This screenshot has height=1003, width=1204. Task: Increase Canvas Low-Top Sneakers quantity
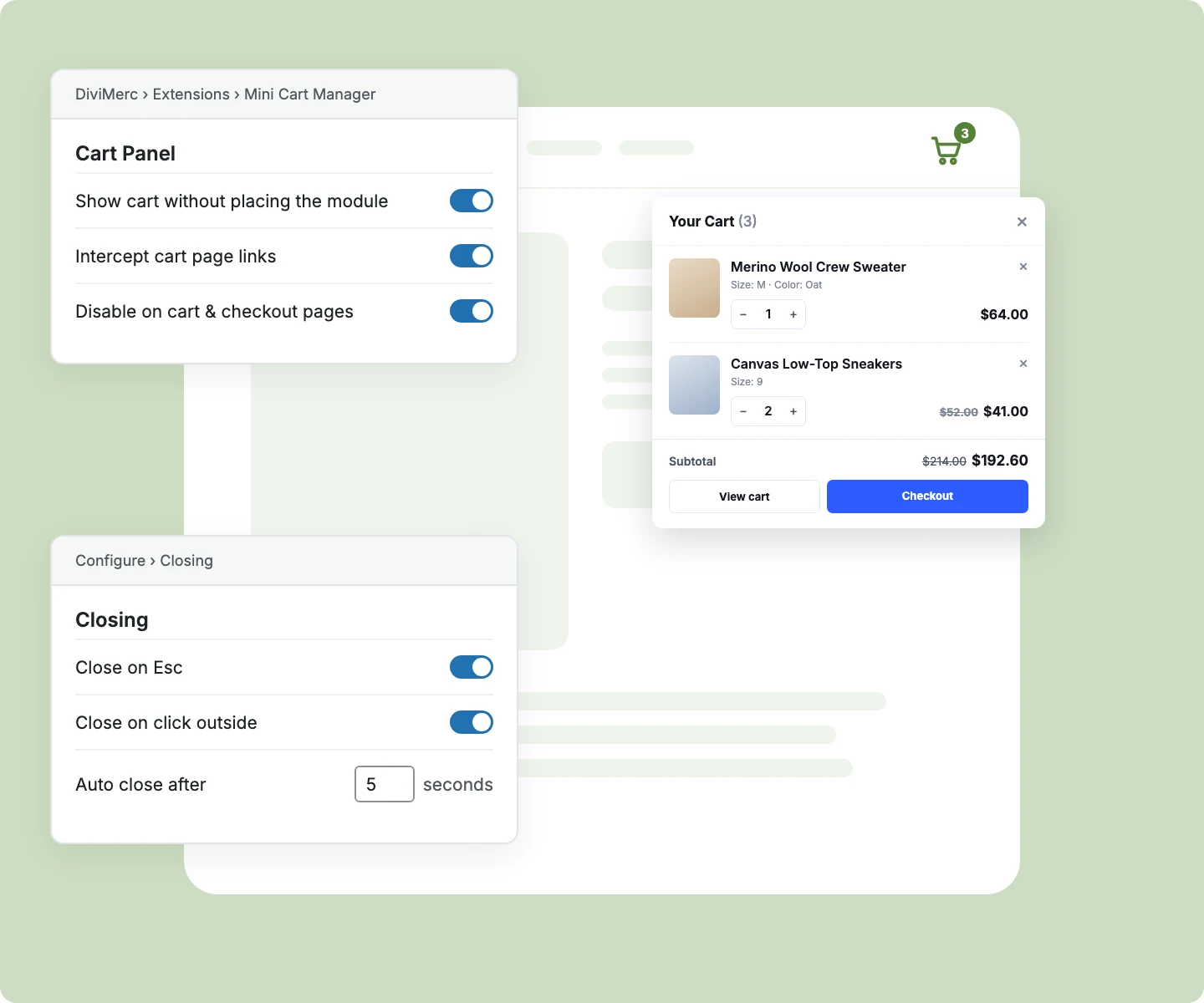tap(793, 411)
